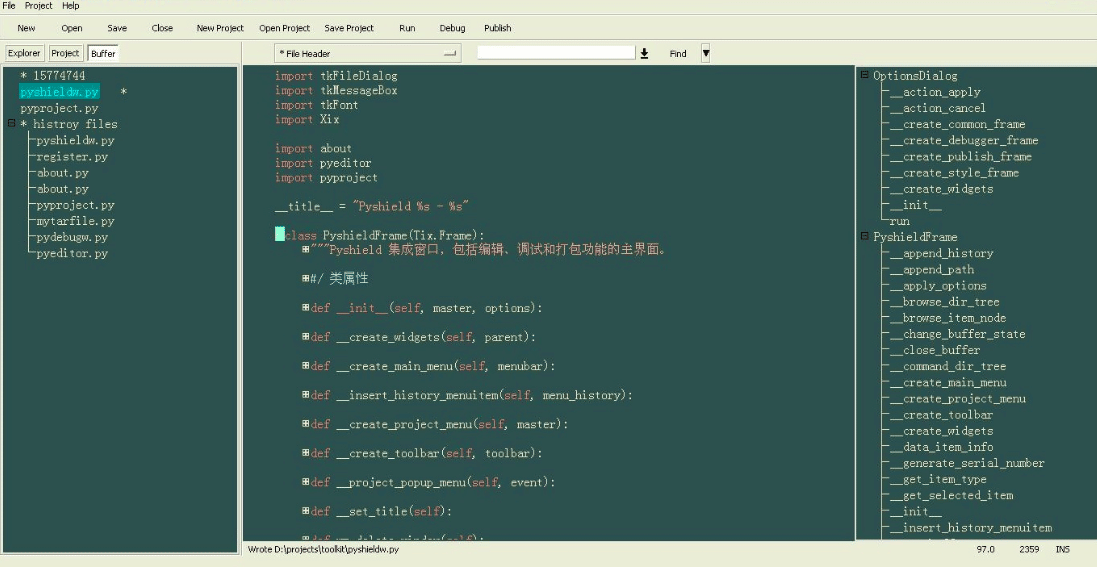Expand the def __set_title code fold
This screenshot has height=567, width=1097.
pyautogui.click(x=306, y=511)
